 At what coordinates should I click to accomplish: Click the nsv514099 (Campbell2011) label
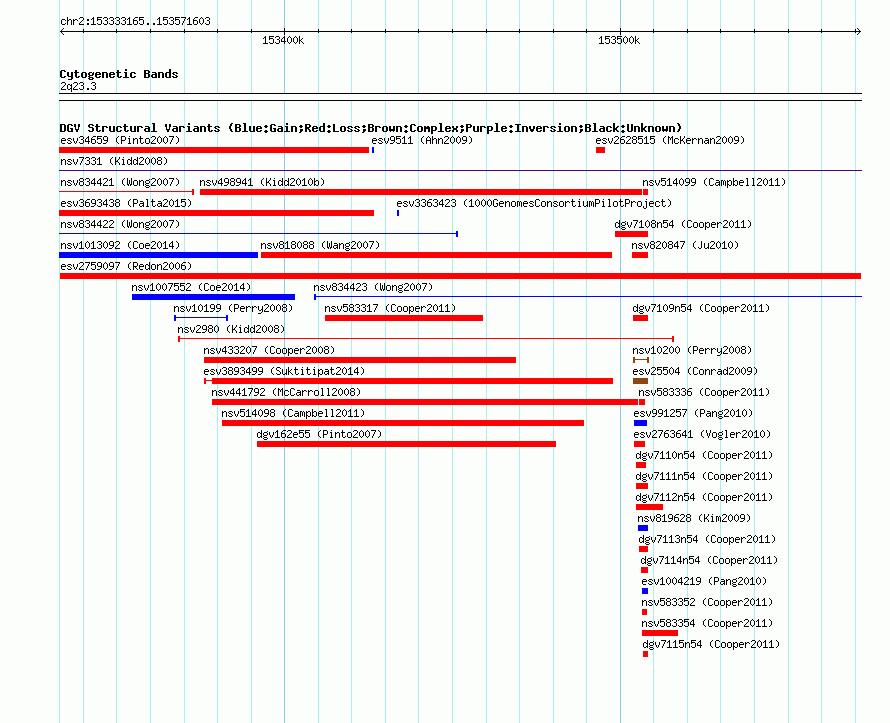pyautogui.click(x=714, y=182)
